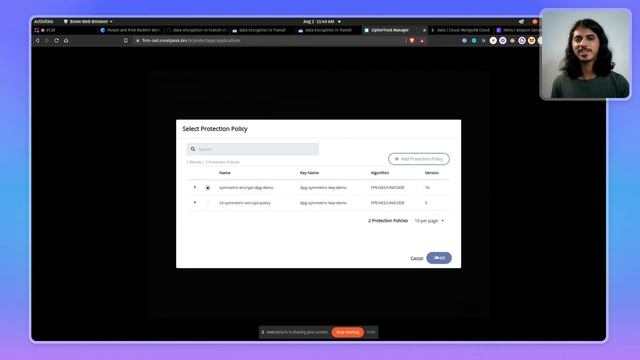Open the Activities overview
This screenshot has width=640, height=360.
pos(43,22)
